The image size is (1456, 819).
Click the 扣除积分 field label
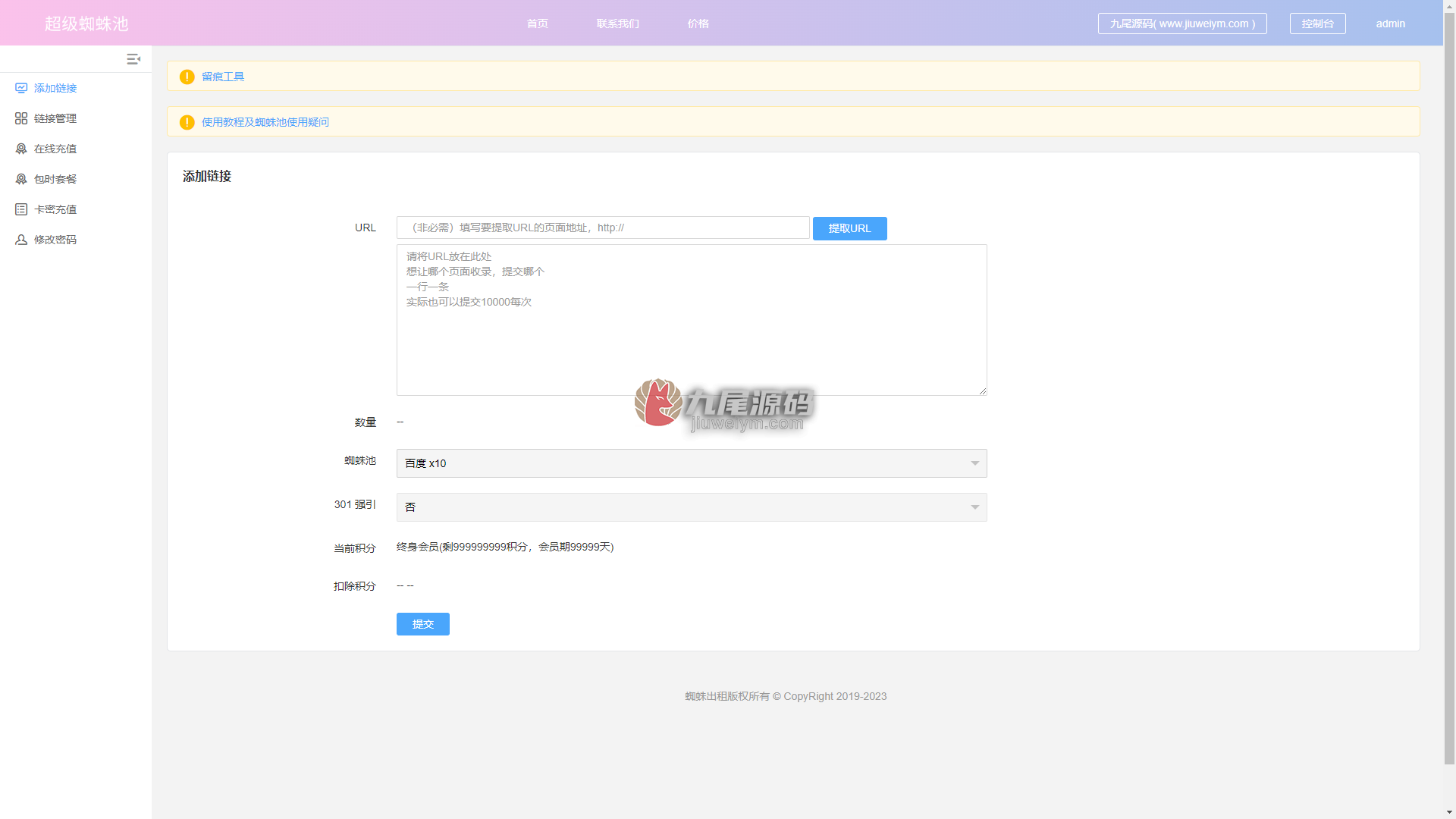coord(355,586)
